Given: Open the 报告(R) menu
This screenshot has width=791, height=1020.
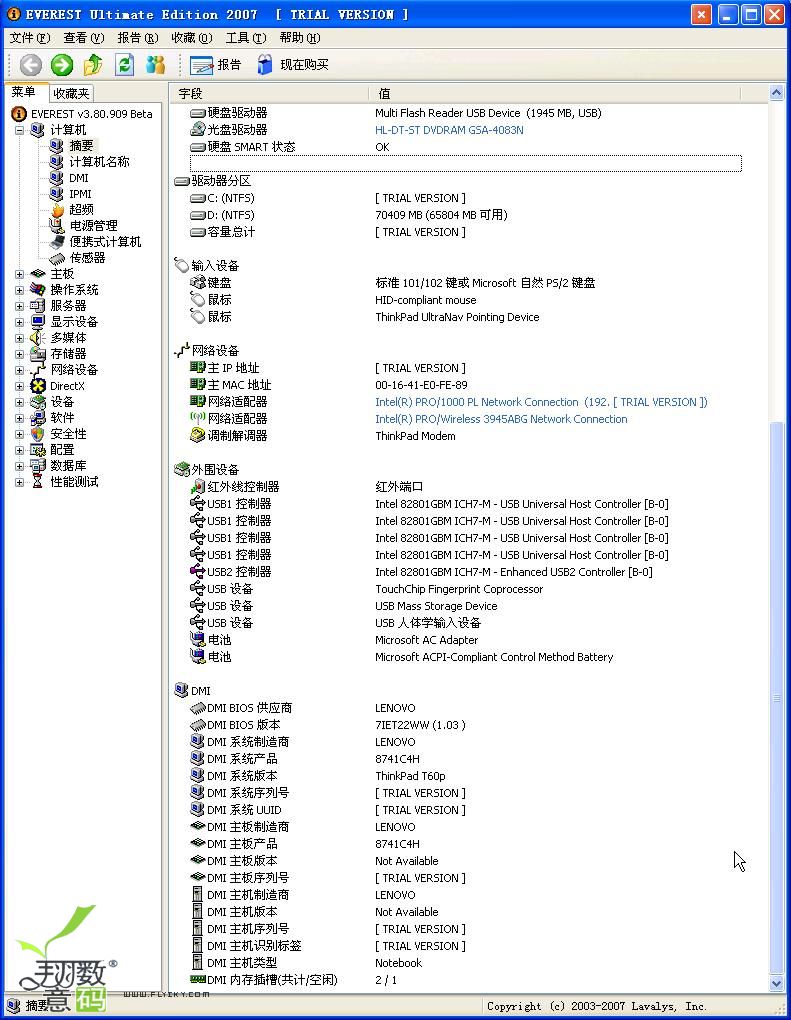Looking at the screenshot, I should (137, 38).
